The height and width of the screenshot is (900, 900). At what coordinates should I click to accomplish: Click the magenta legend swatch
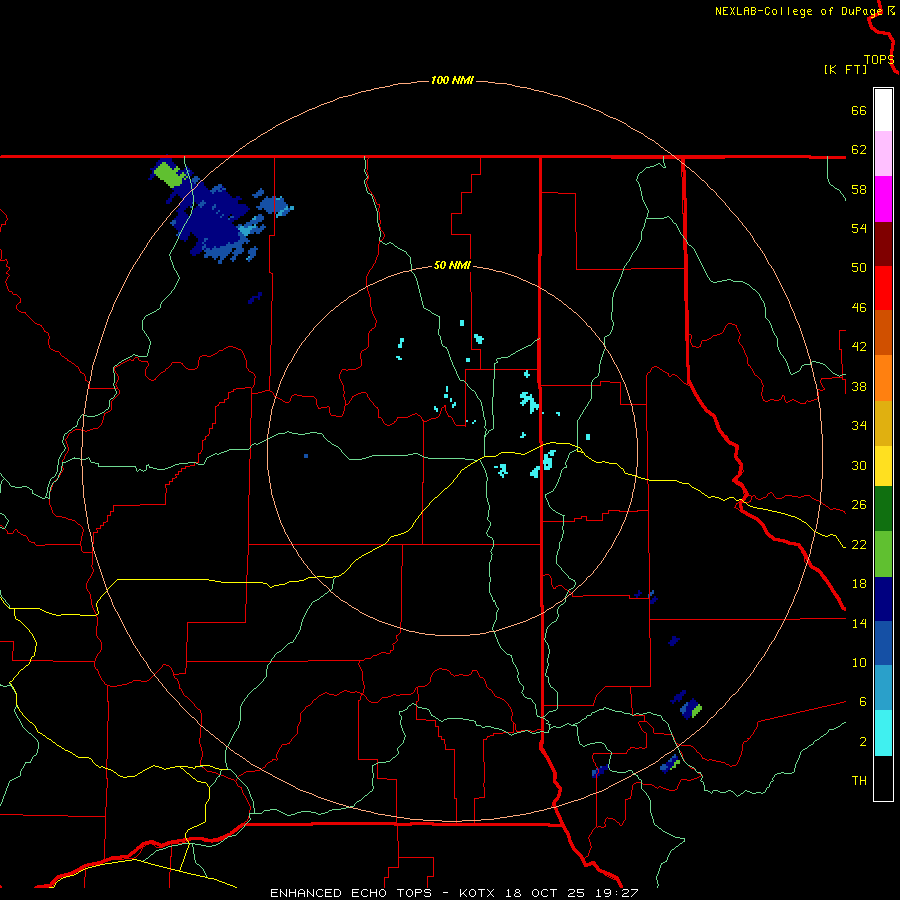point(883,199)
